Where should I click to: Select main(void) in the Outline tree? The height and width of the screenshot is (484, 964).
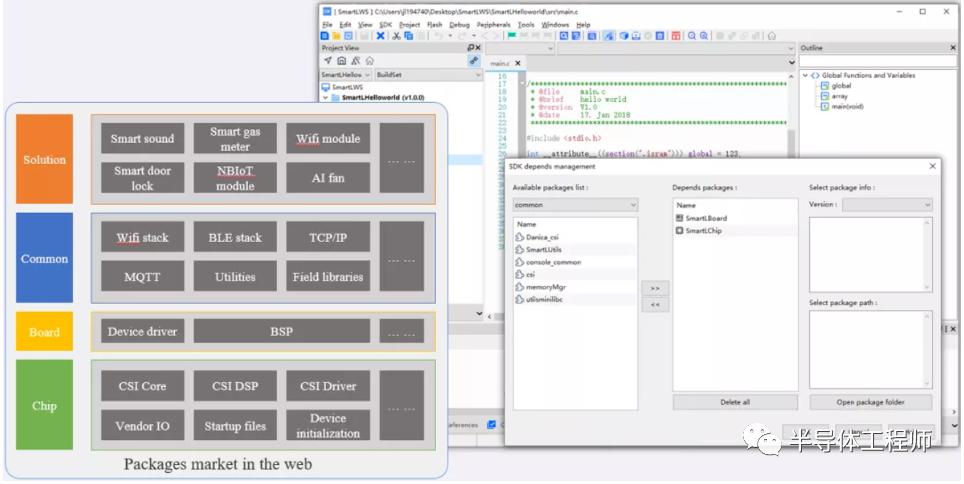click(842, 106)
